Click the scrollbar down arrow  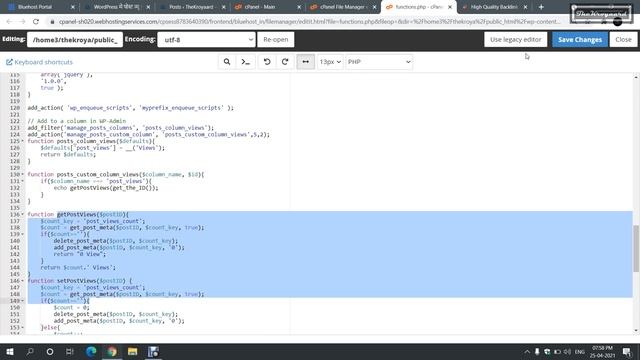[636, 331]
